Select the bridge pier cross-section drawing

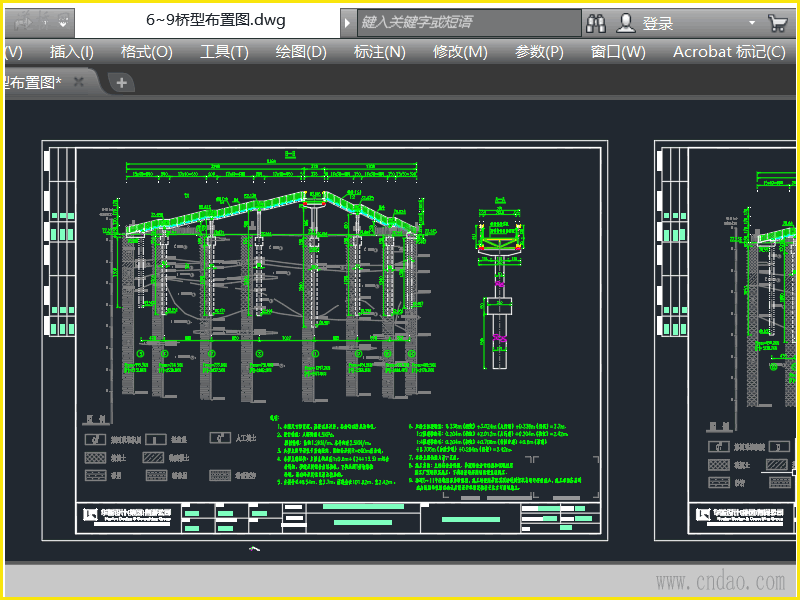[x=499, y=290]
